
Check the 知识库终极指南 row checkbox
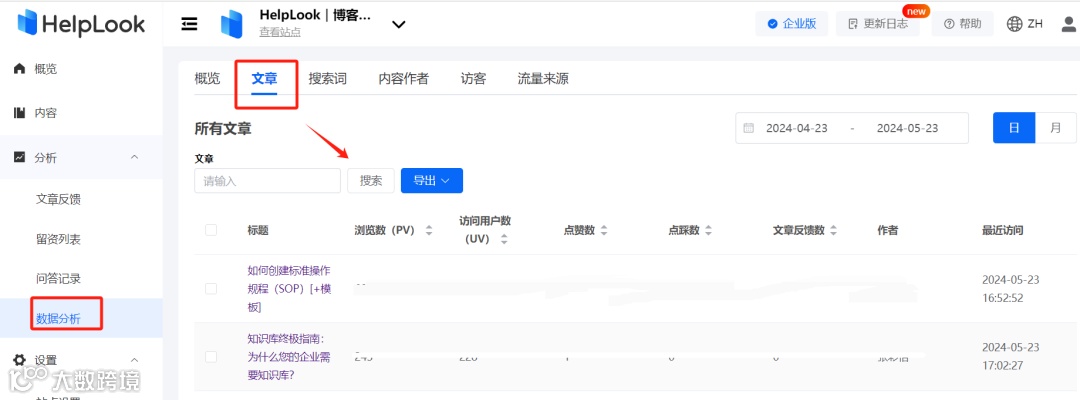tap(211, 357)
